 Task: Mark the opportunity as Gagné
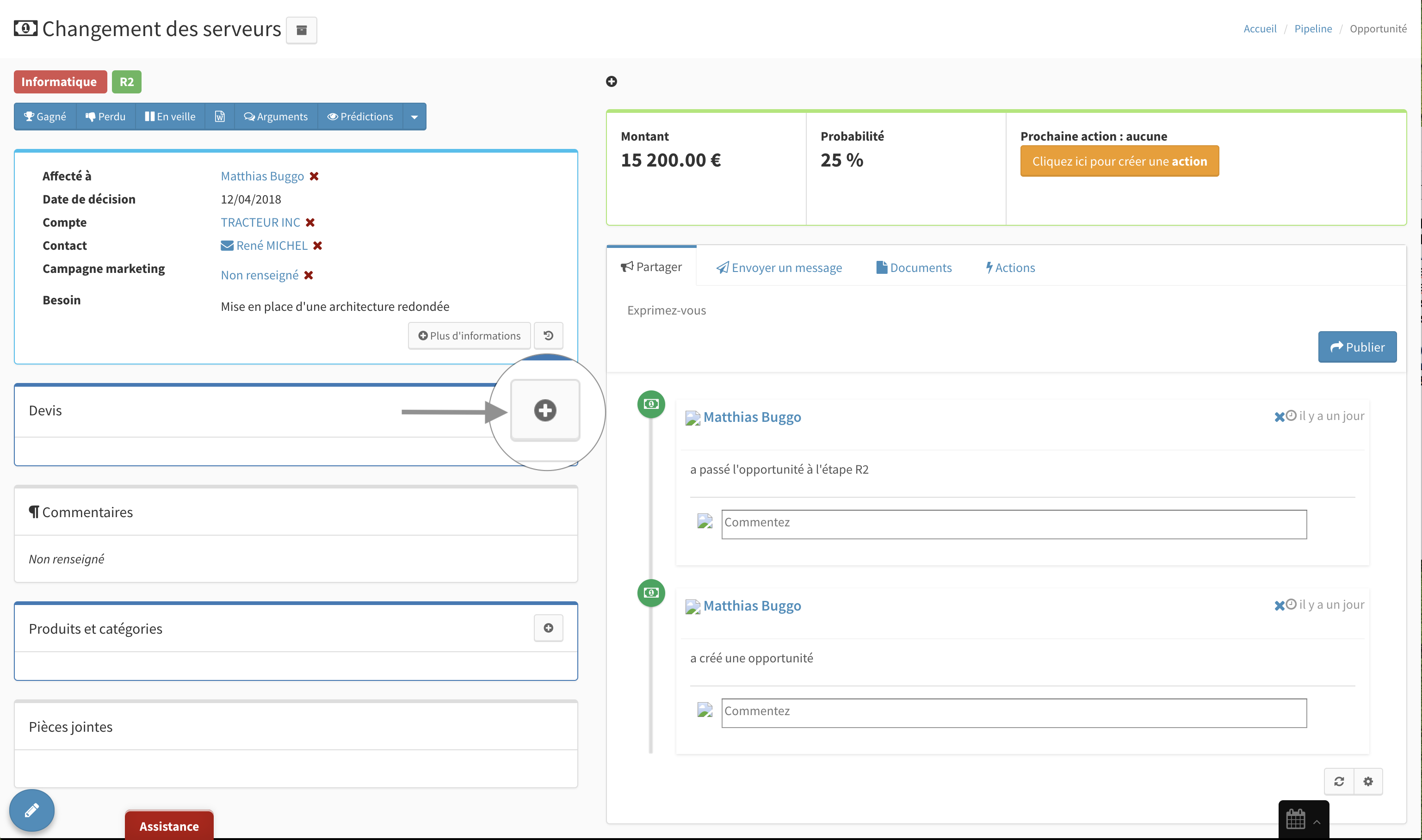click(x=45, y=117)
